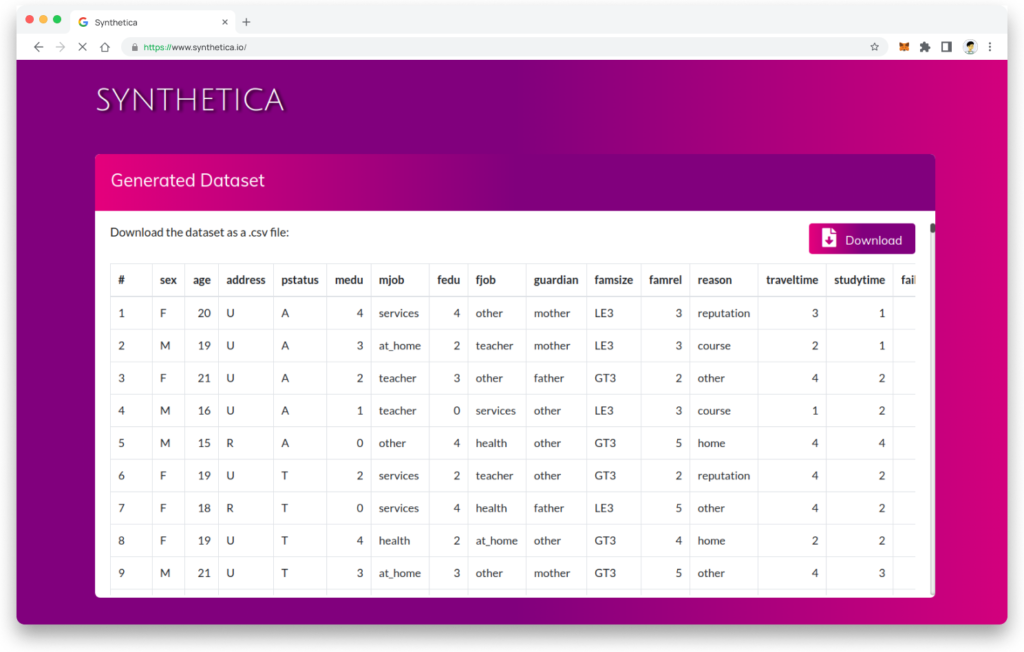This screenshot has width=1024, height=652.
Task: Click the browser forward arrow
Action: coord(60,47)
